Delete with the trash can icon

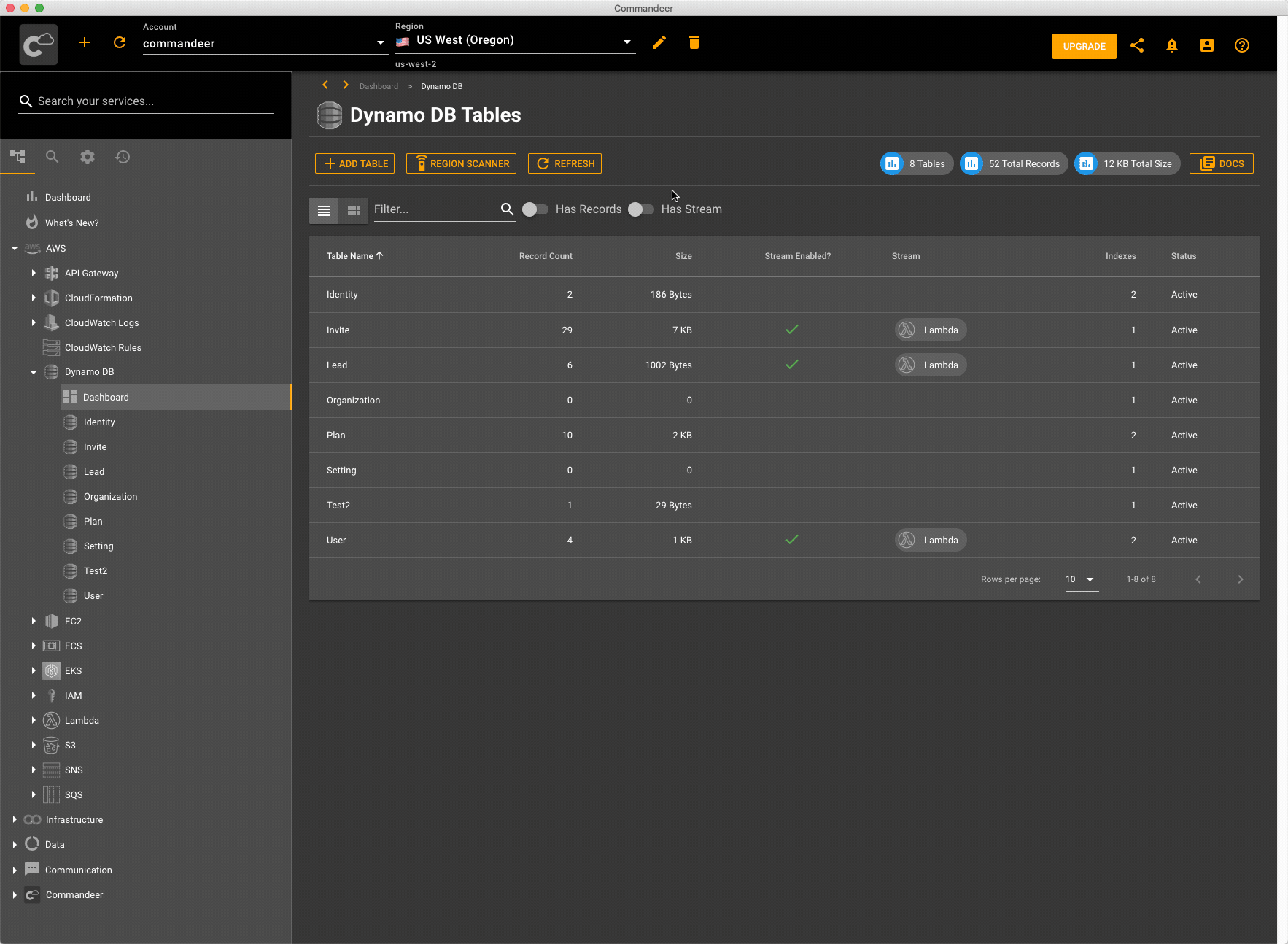694,42
